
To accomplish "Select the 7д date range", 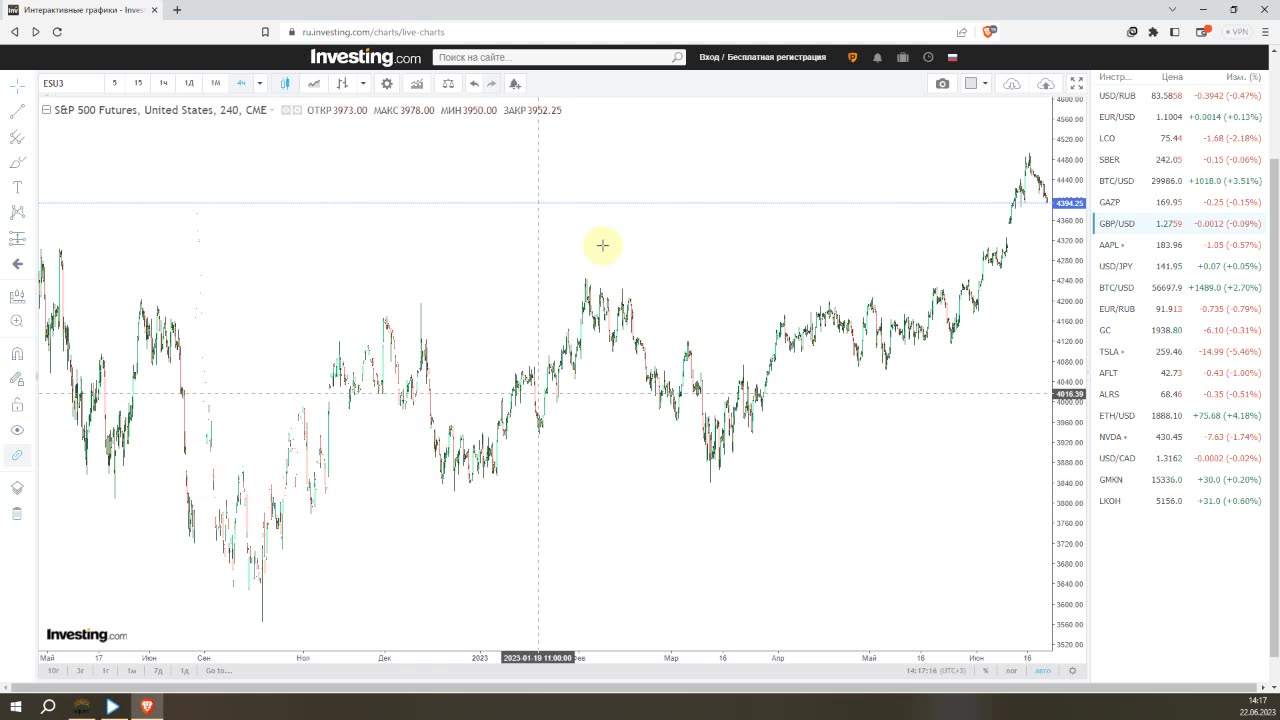I will [158, 671].
